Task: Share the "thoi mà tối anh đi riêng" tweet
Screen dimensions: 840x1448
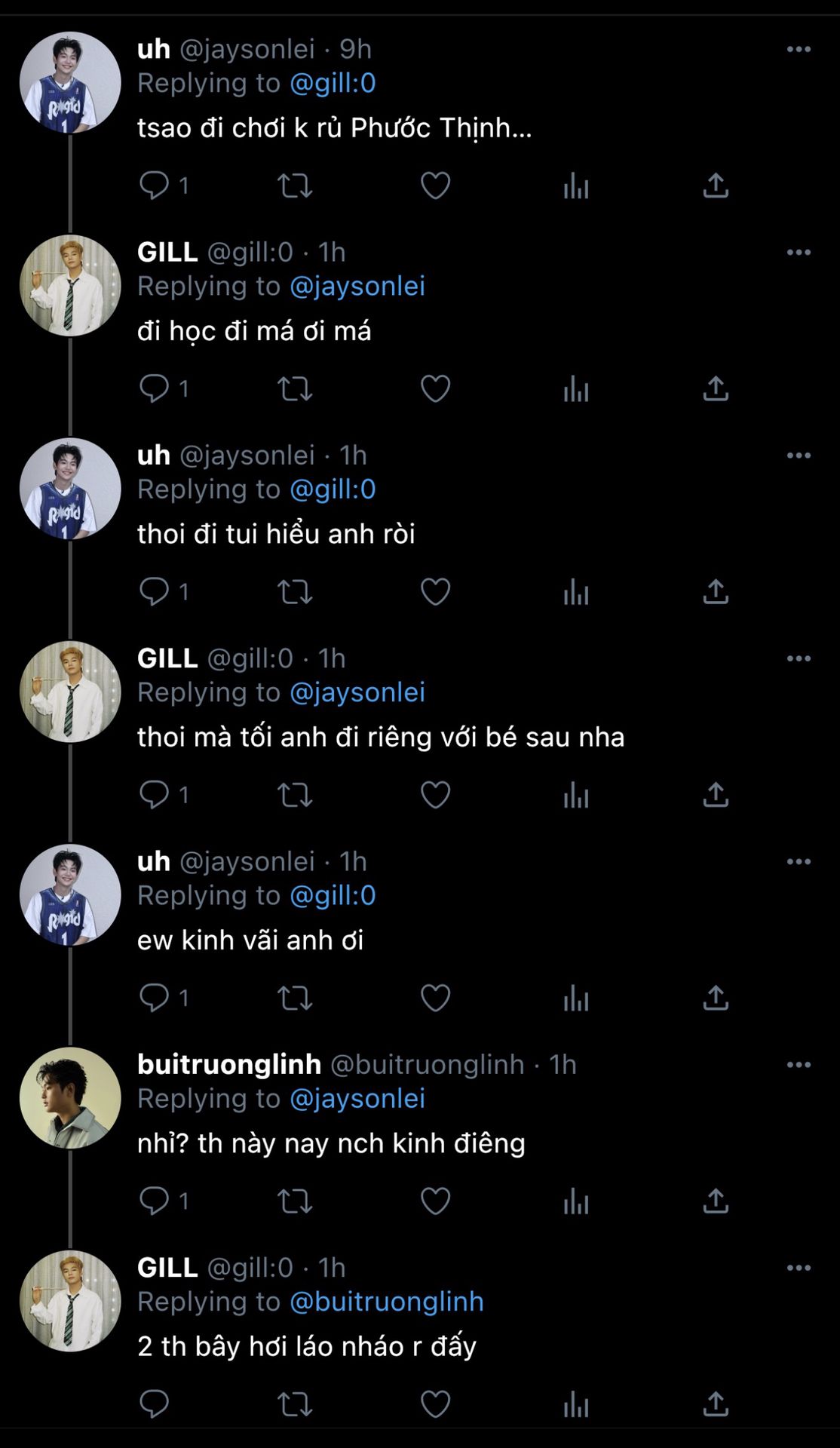Action: [x=716, y=795]
